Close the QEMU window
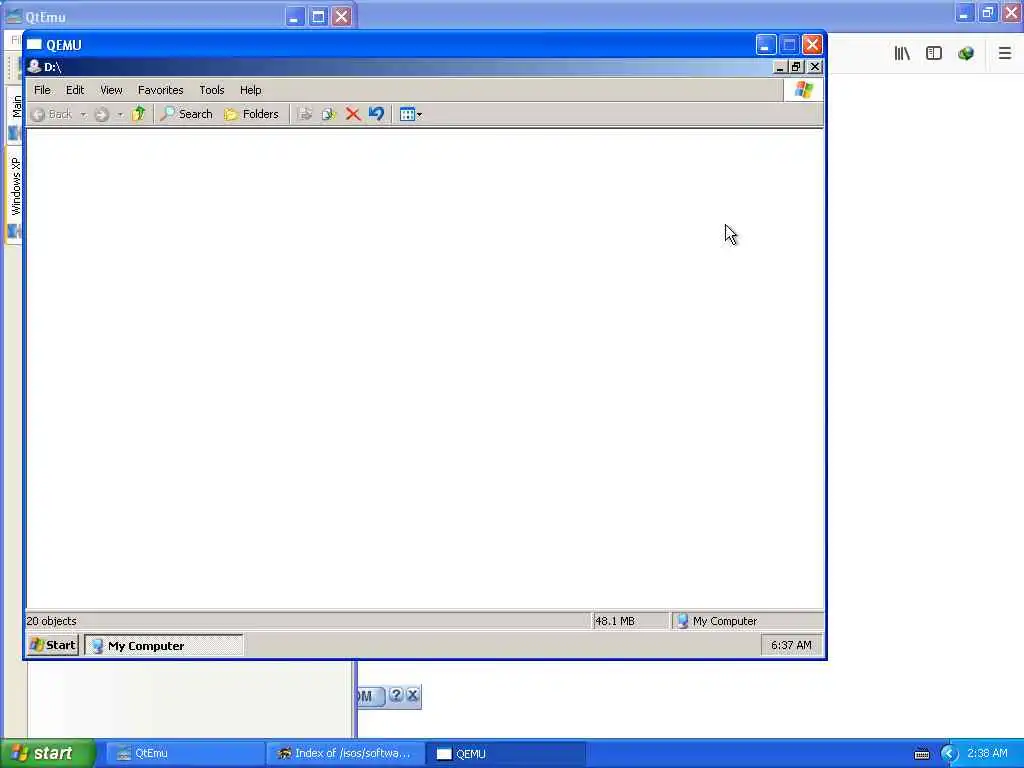The image size is (1024, 768). 812,44
